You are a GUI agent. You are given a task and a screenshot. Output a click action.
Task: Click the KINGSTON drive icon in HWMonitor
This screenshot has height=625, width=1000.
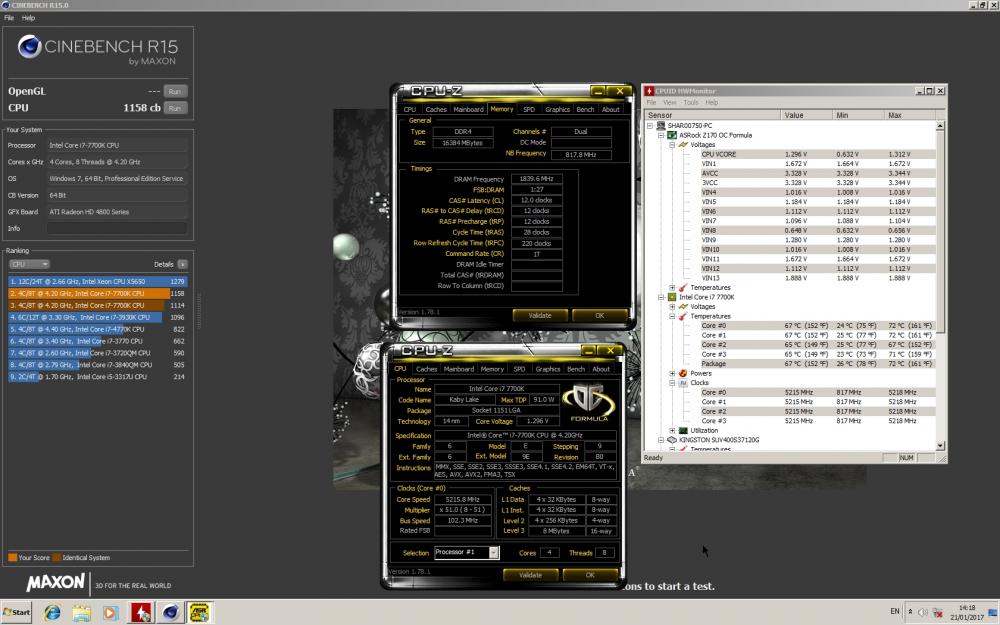672,440
